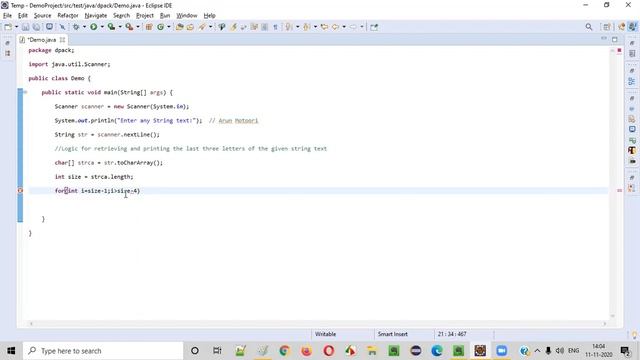Image resolution: width=640 pixels, height=360 pixels.
Task: Click the Previous Annotation icon
Action: point(307,27)
